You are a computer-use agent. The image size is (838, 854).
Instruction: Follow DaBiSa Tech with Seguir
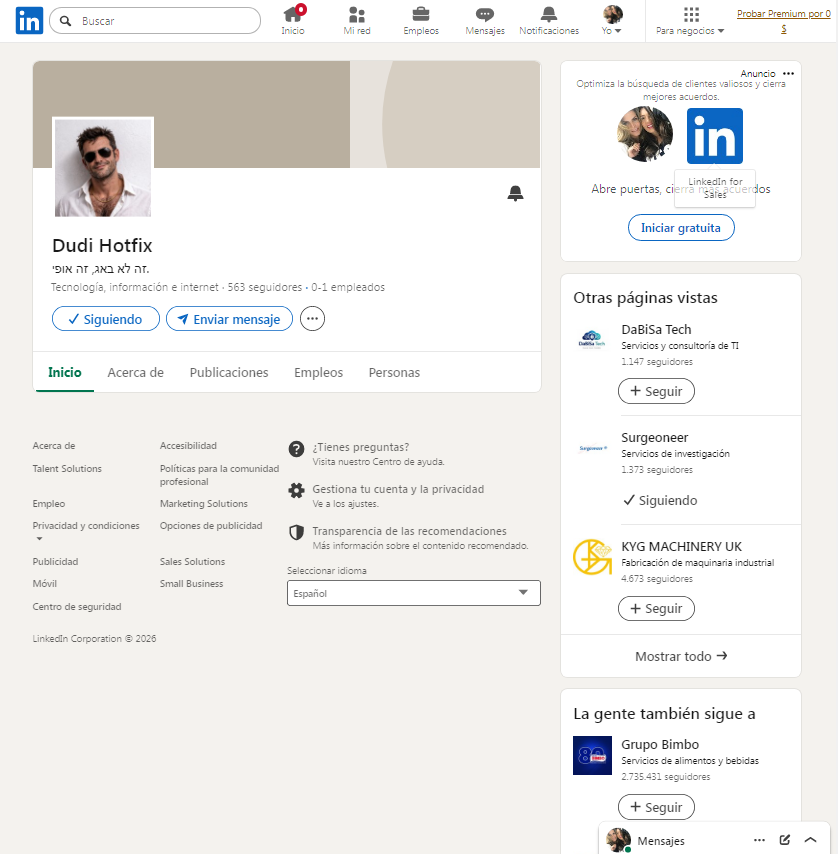[x=656, y=391]
